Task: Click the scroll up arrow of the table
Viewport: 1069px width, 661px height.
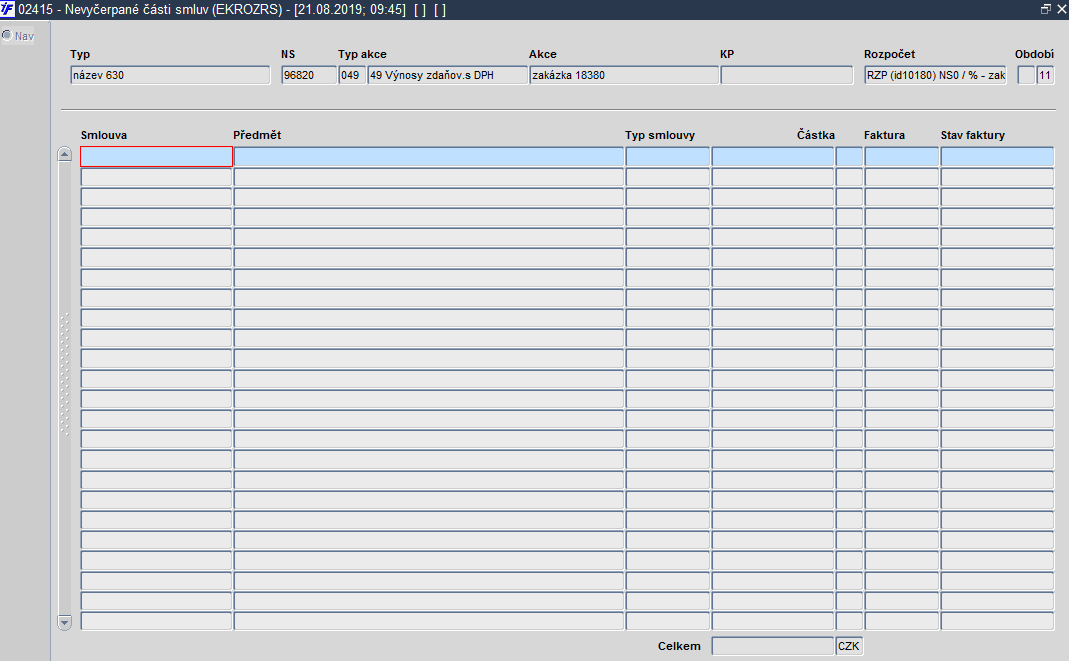Action: 65,154
